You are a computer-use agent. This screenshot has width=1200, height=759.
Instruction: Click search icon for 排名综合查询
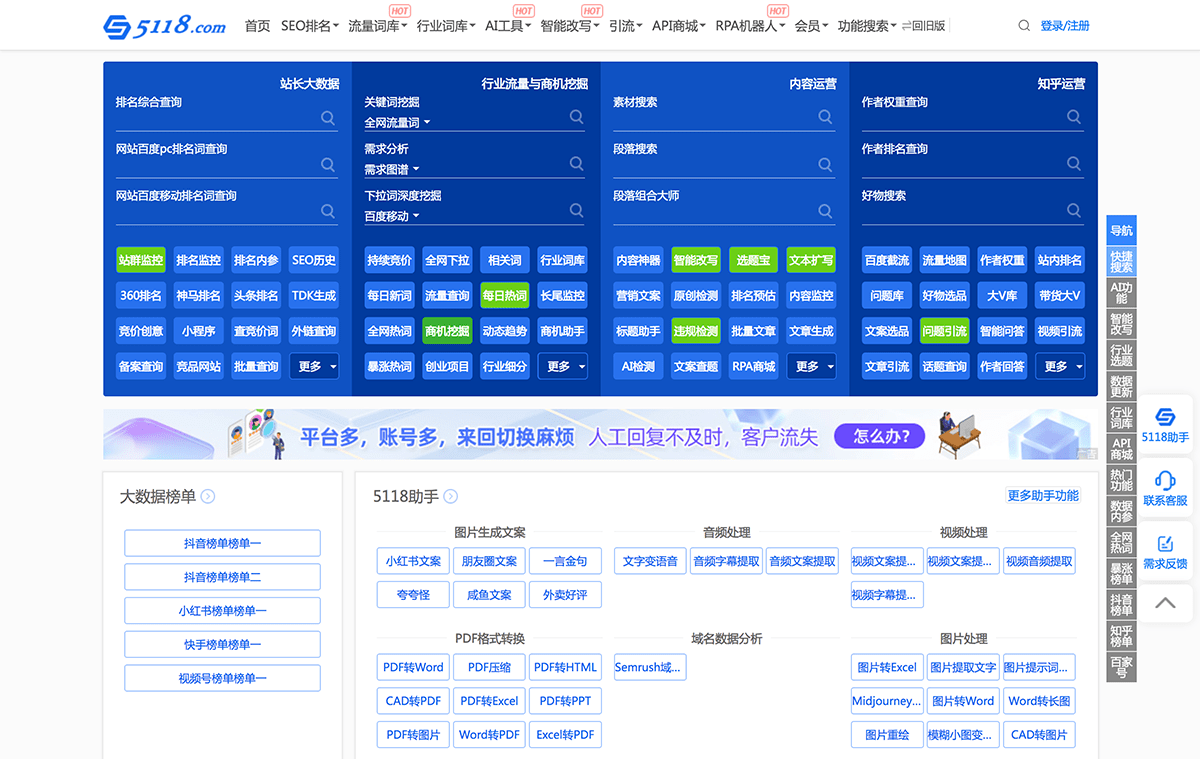328,118
